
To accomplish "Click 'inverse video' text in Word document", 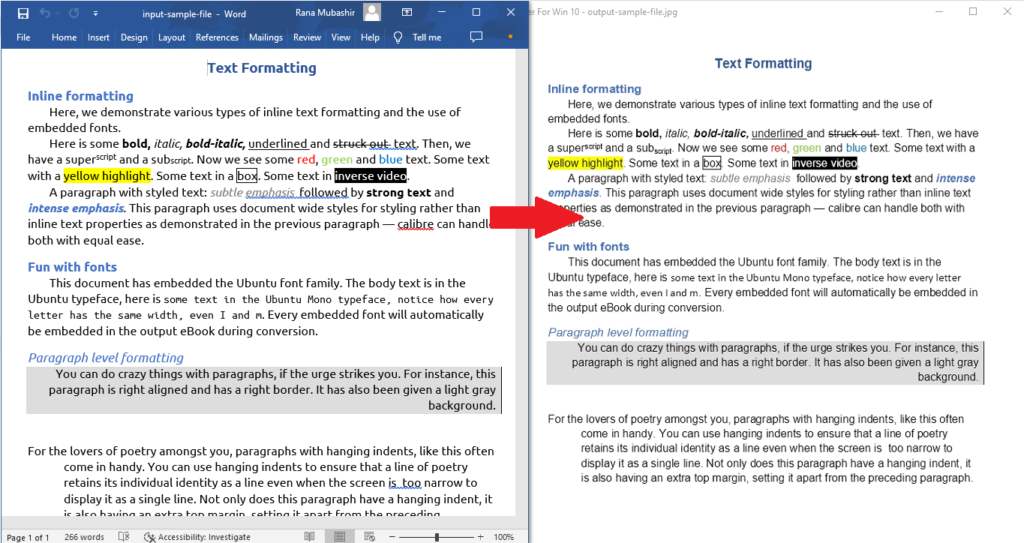I will tap(370, 176).
